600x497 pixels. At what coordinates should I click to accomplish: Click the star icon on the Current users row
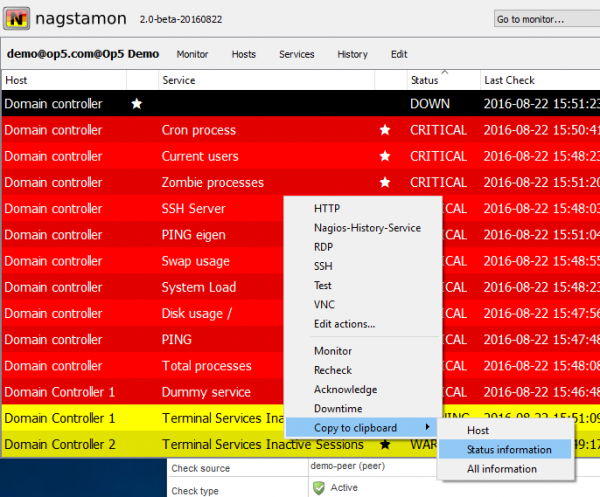(384, 156)
